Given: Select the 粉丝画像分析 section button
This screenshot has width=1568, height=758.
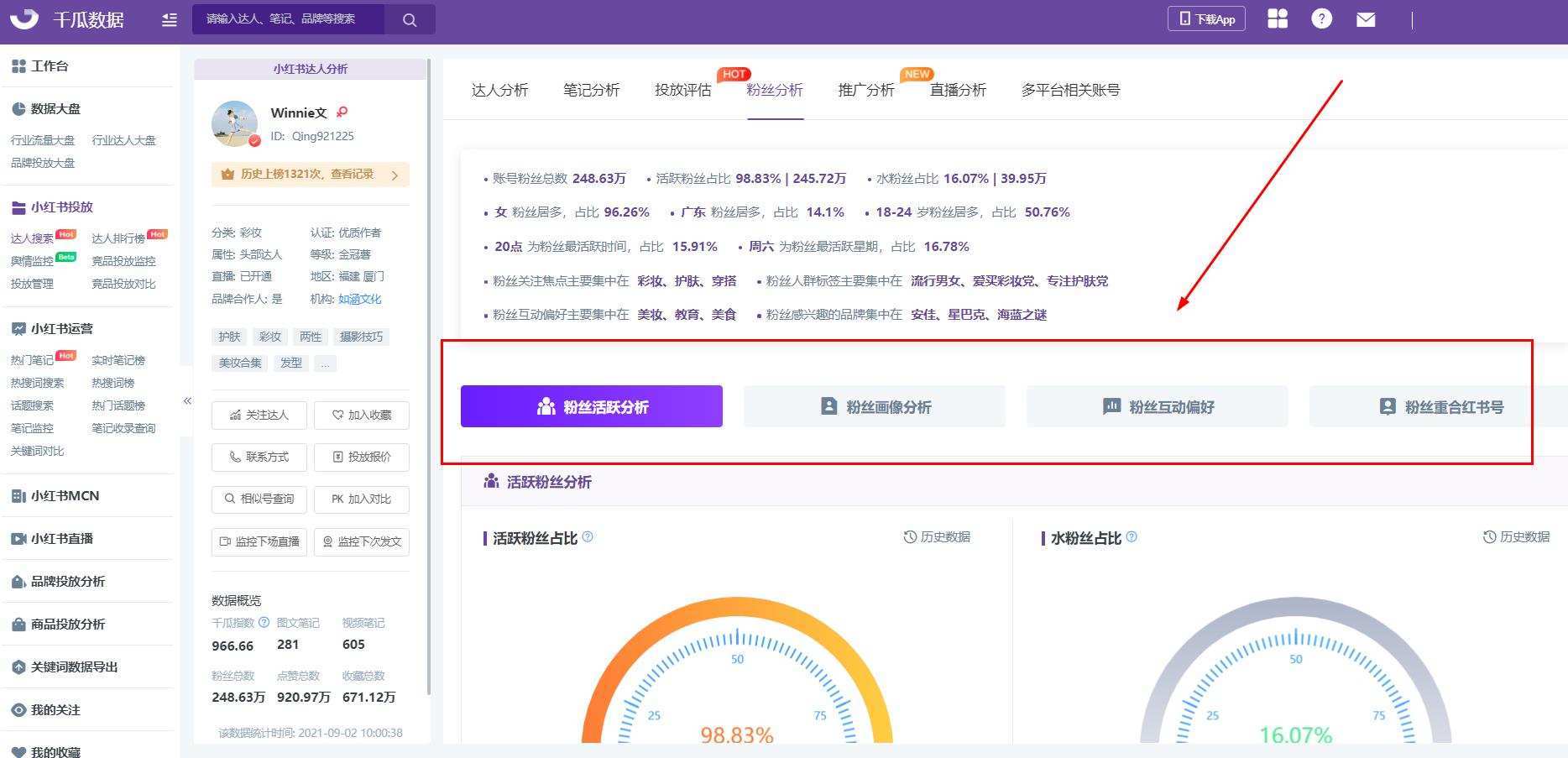Looking at the screenshot, I should point(875,407).
